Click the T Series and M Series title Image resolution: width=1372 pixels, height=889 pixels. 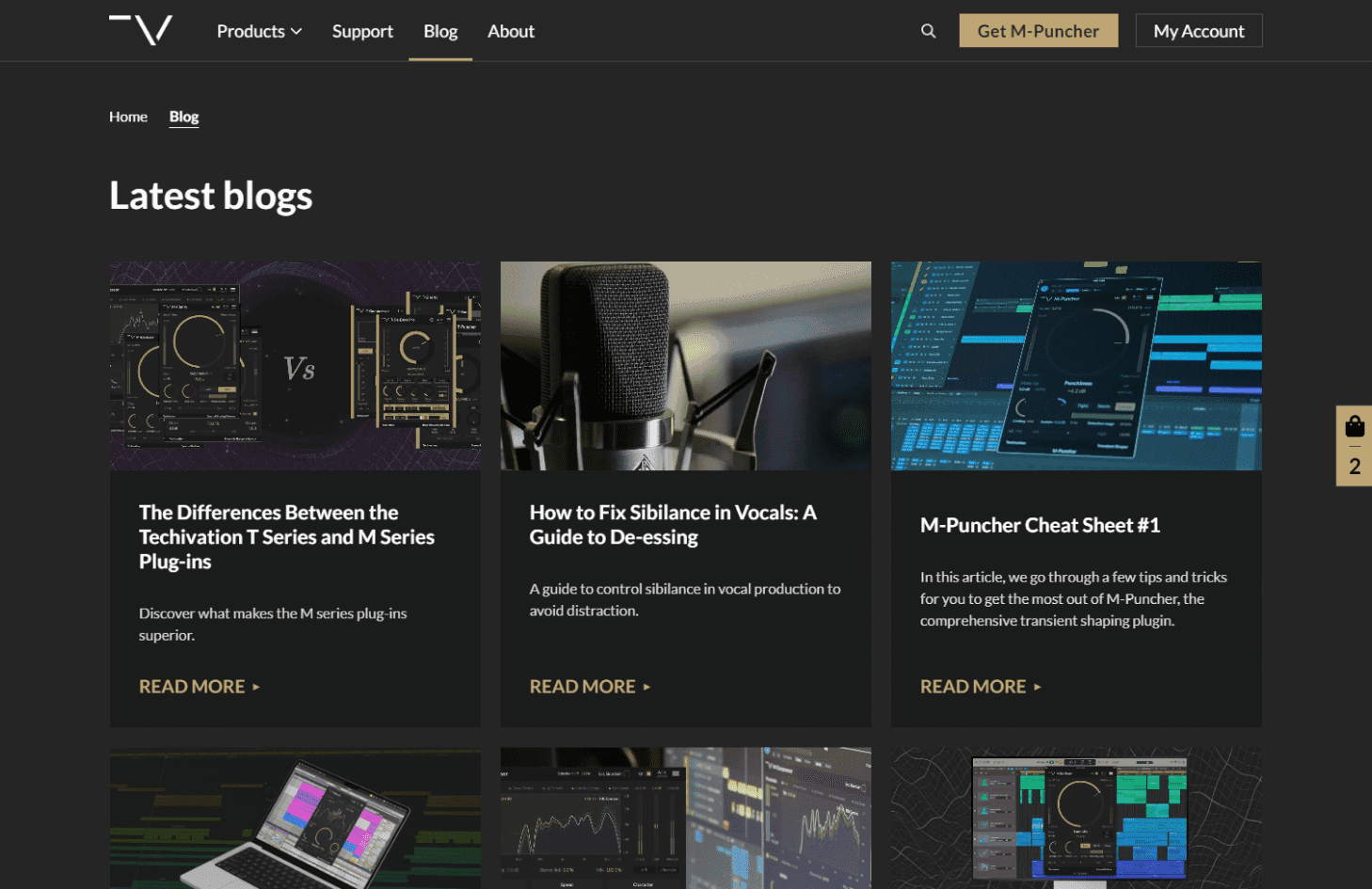coord(286,537)
